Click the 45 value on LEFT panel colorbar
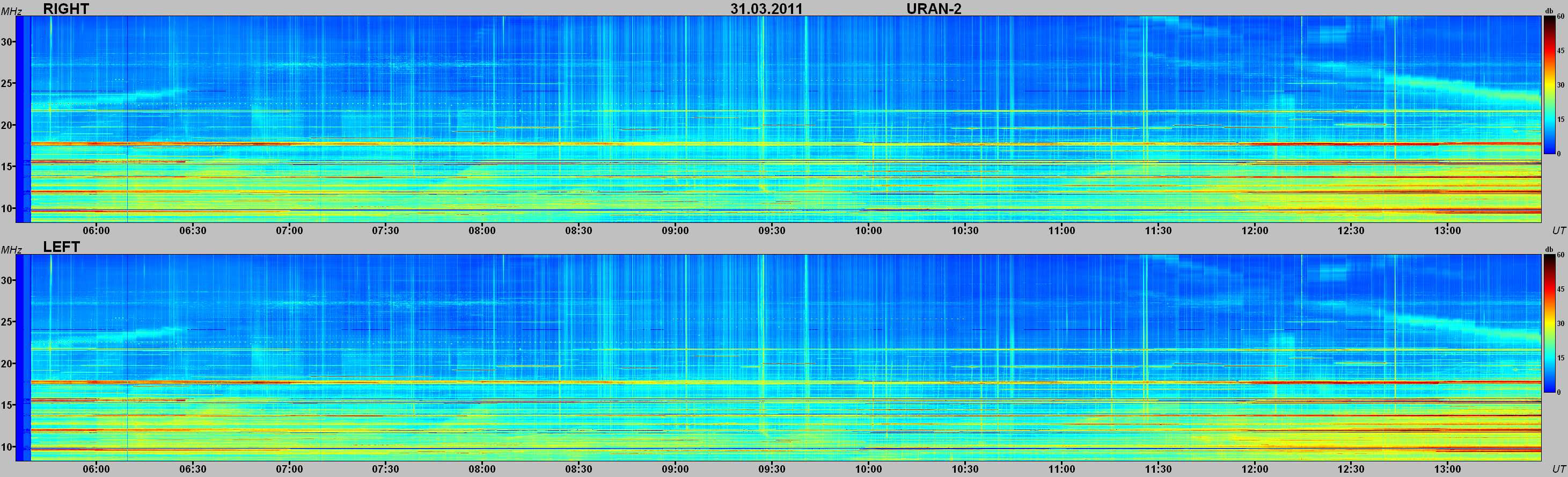 click(1560, 289)
